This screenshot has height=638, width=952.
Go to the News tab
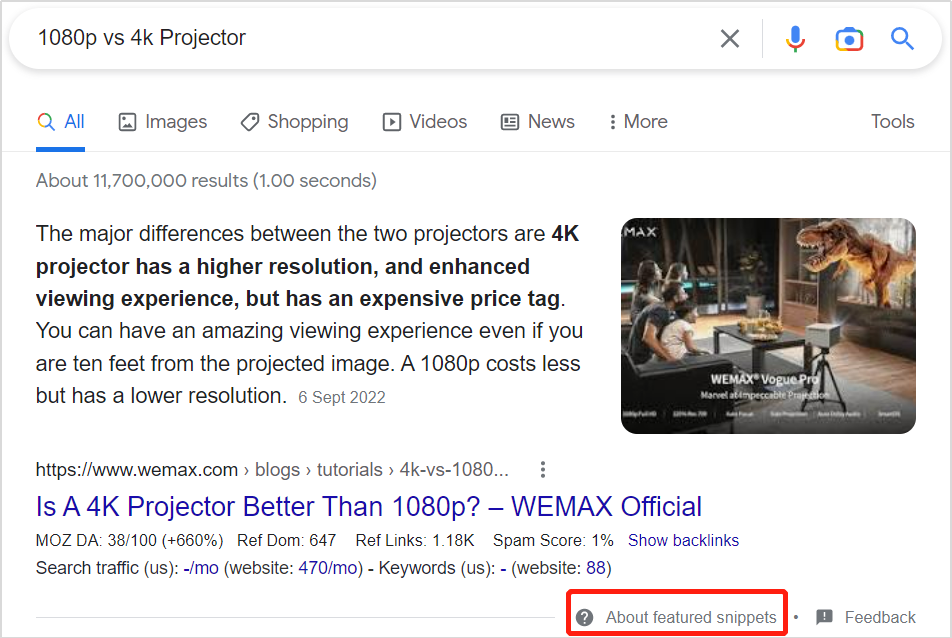point(537,122)
